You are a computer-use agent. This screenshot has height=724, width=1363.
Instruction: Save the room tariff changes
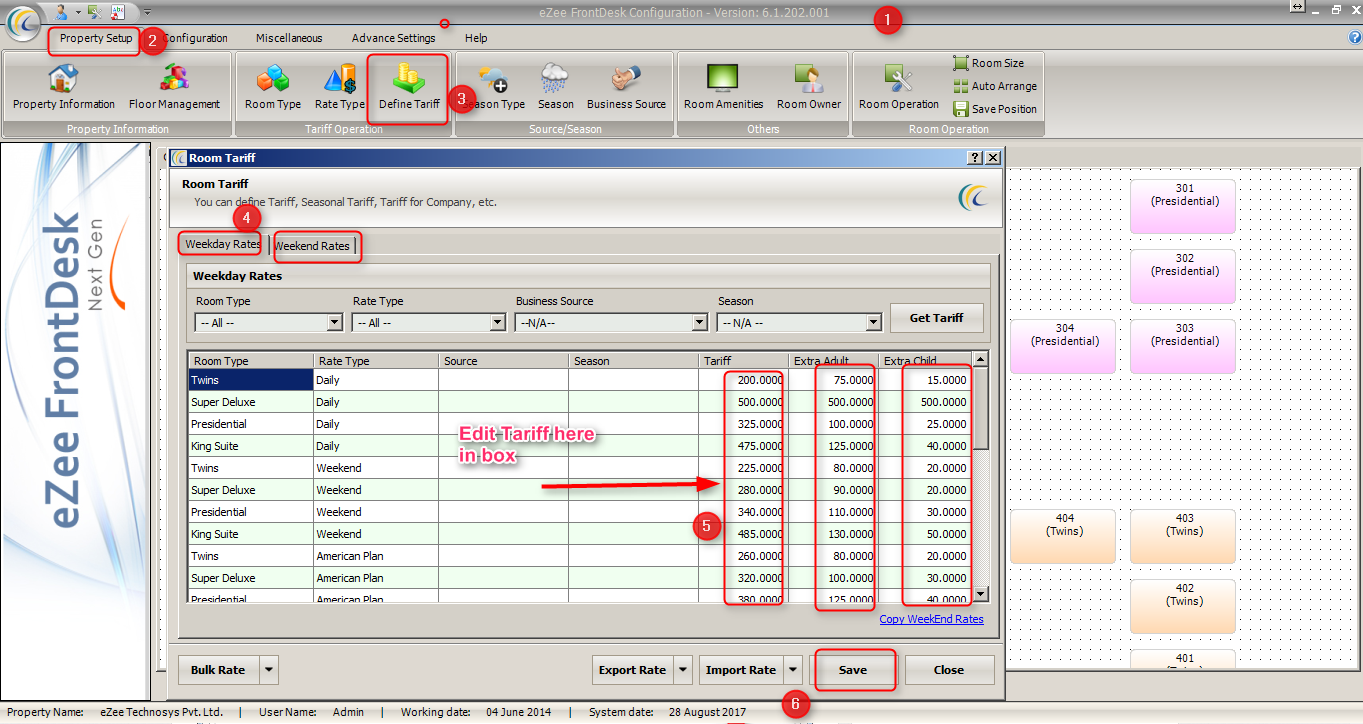pos(853,670)
